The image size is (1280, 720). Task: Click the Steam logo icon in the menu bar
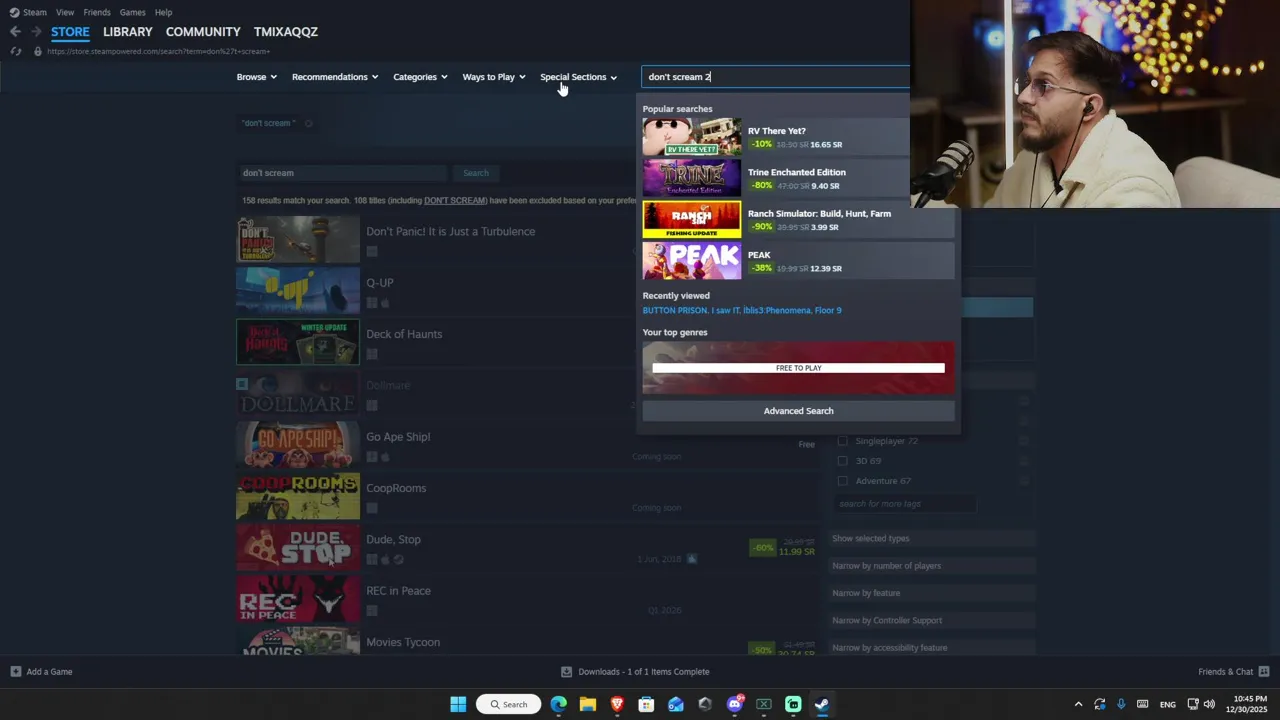pyautogui.click(x=14, y=12)
